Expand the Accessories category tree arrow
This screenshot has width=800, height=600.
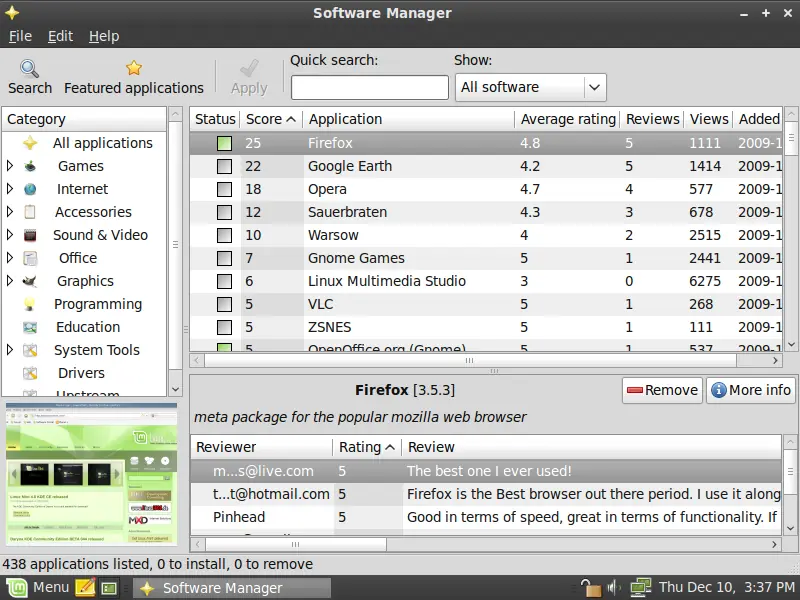[10, 212]
